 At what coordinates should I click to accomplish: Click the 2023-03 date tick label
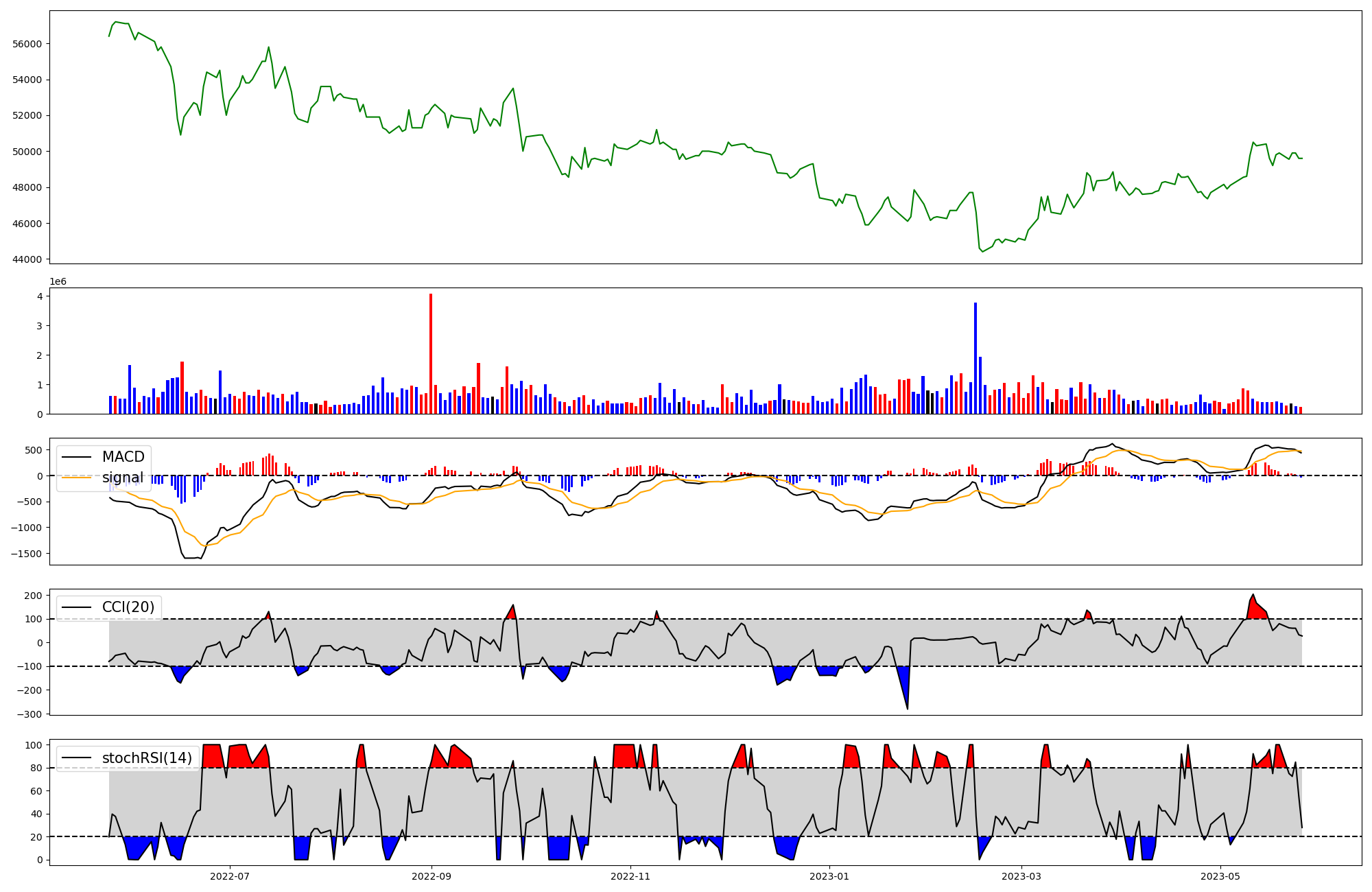(x=1021, y=876)
